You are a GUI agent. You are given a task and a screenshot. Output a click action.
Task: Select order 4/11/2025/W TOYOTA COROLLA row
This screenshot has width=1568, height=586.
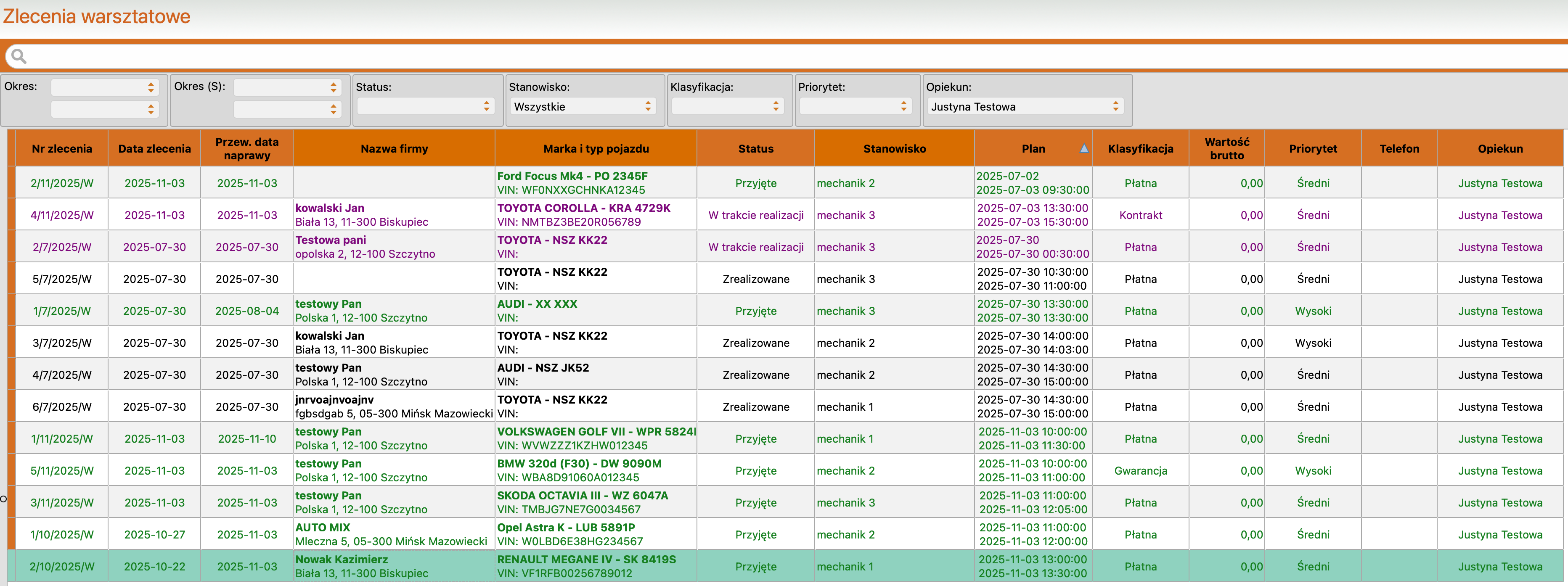tap(61, 215)
